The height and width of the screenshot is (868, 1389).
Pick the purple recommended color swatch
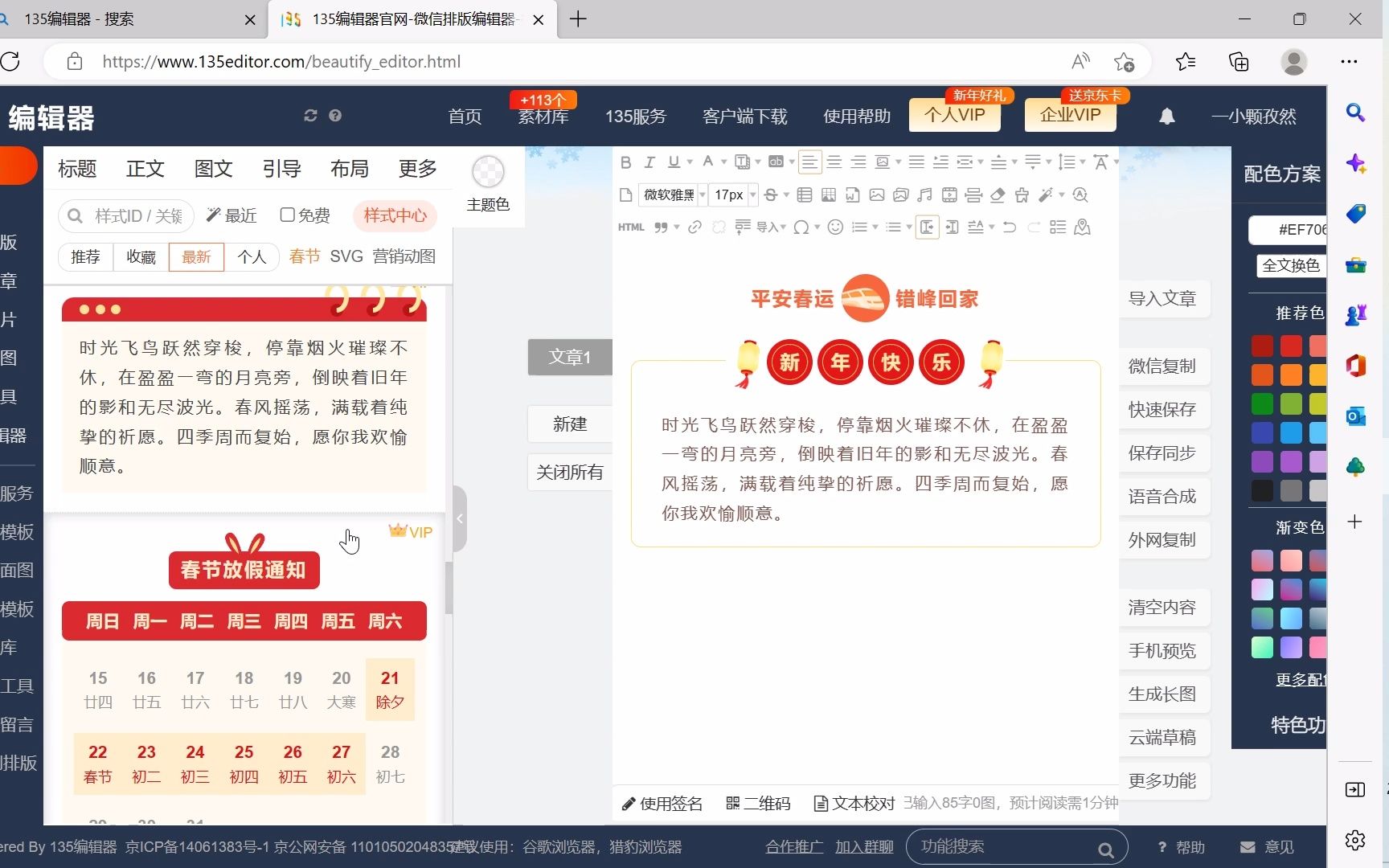(1262, 461)
